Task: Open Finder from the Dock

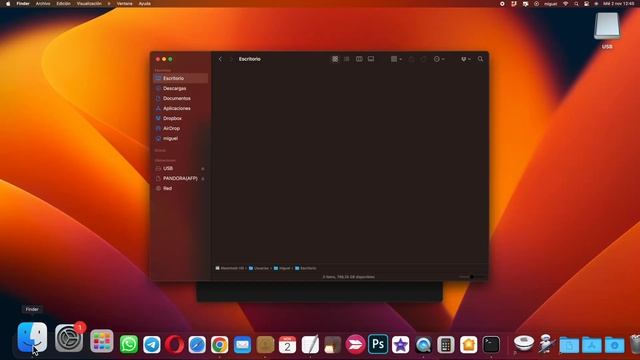Action: (x=32, y=338)
